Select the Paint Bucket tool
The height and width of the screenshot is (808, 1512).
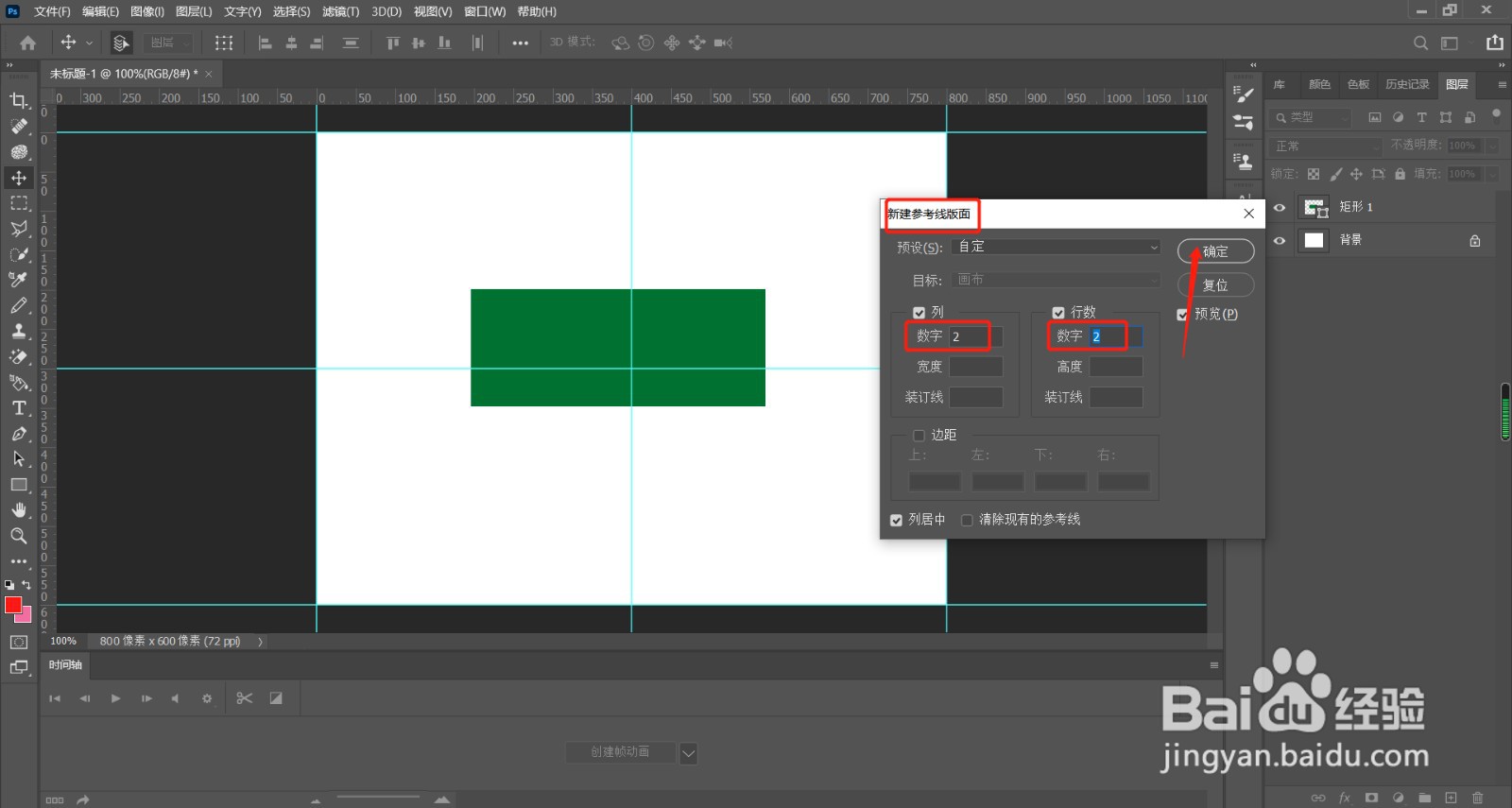coord(18,383)
